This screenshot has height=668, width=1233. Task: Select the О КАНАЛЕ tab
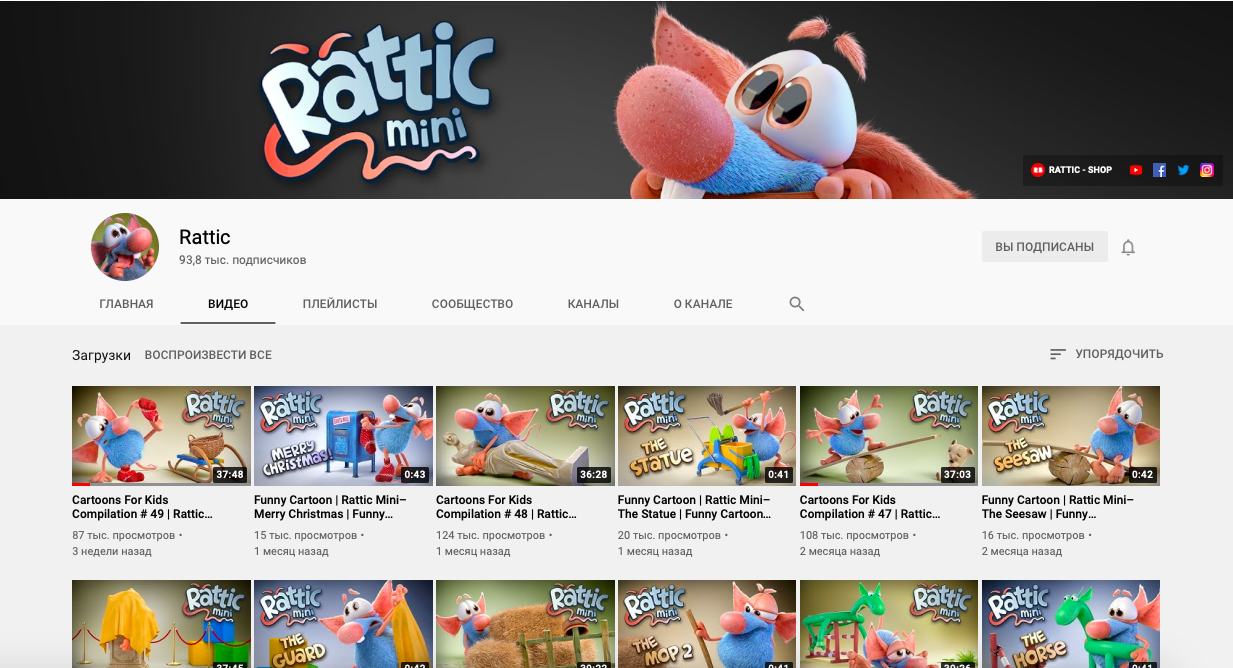[702, 304]
